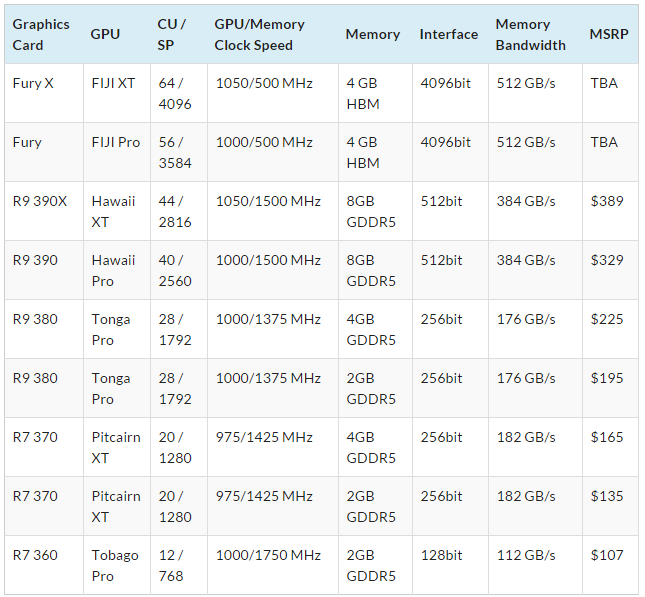Screen dimensions: 645x597
Task: Select the R9 390 card cell
Action: (x=44, y=270)
